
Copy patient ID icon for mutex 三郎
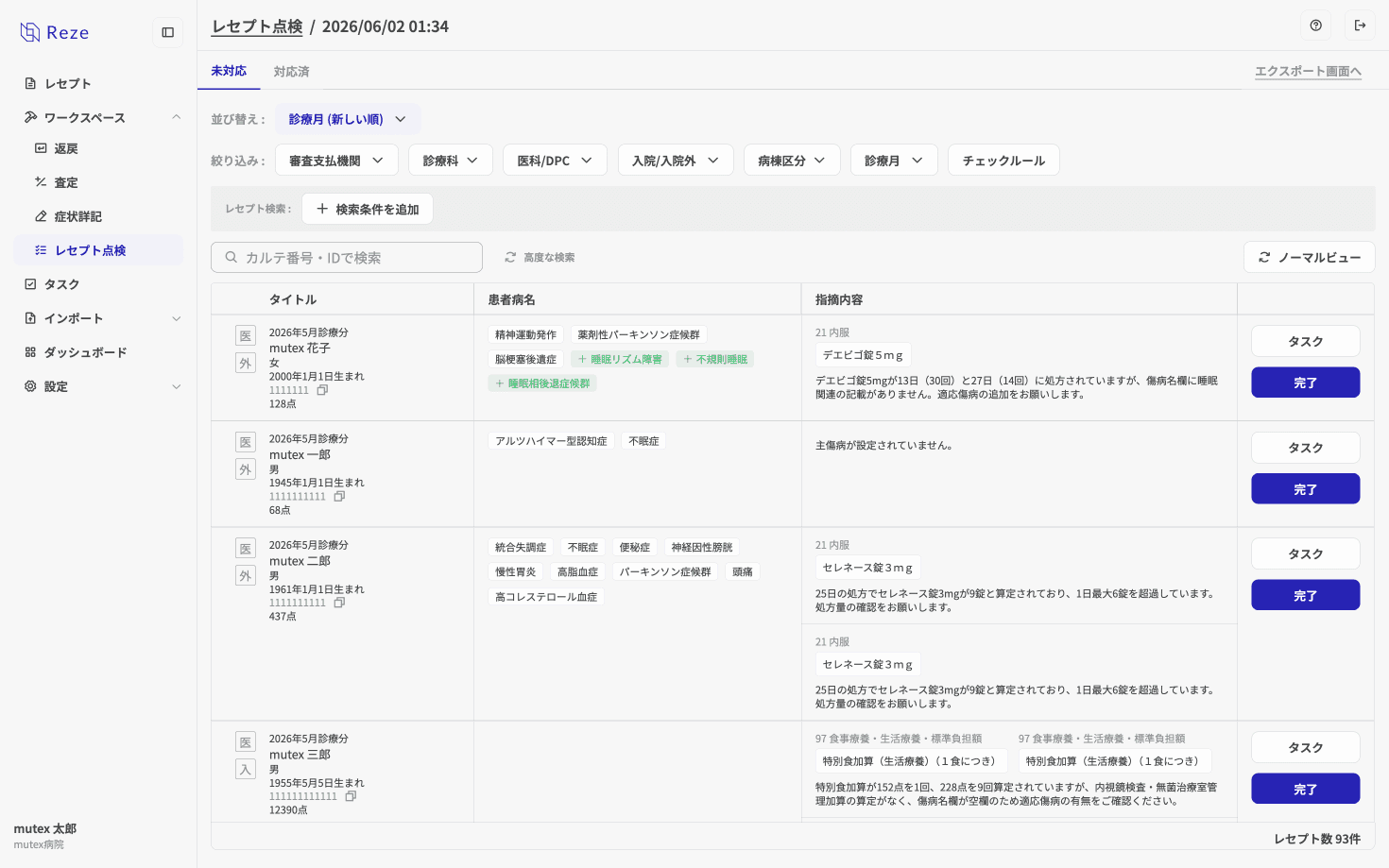click(351, 796)
